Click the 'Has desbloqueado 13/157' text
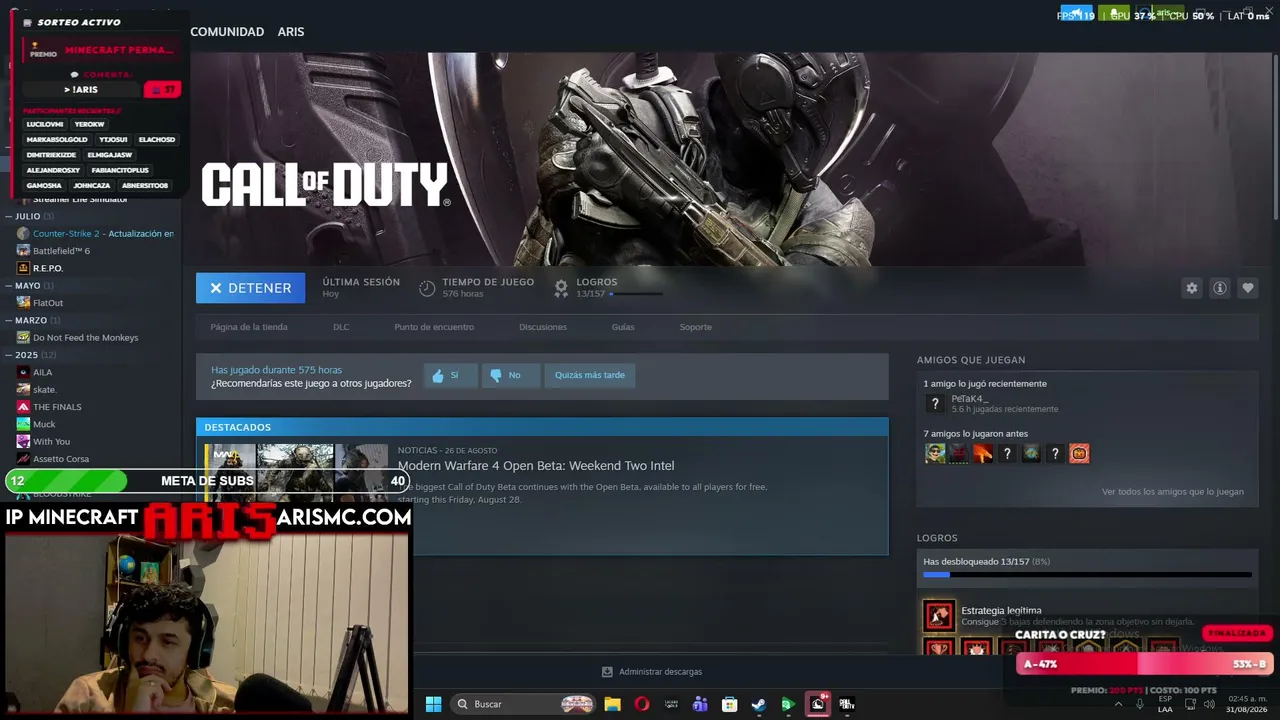 coord(976,562)
